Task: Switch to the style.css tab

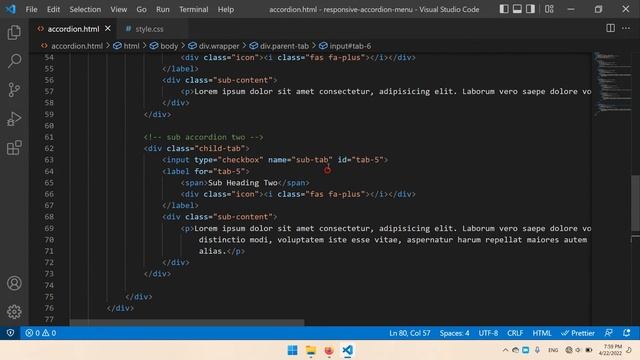Action: [x=149, y=29]
